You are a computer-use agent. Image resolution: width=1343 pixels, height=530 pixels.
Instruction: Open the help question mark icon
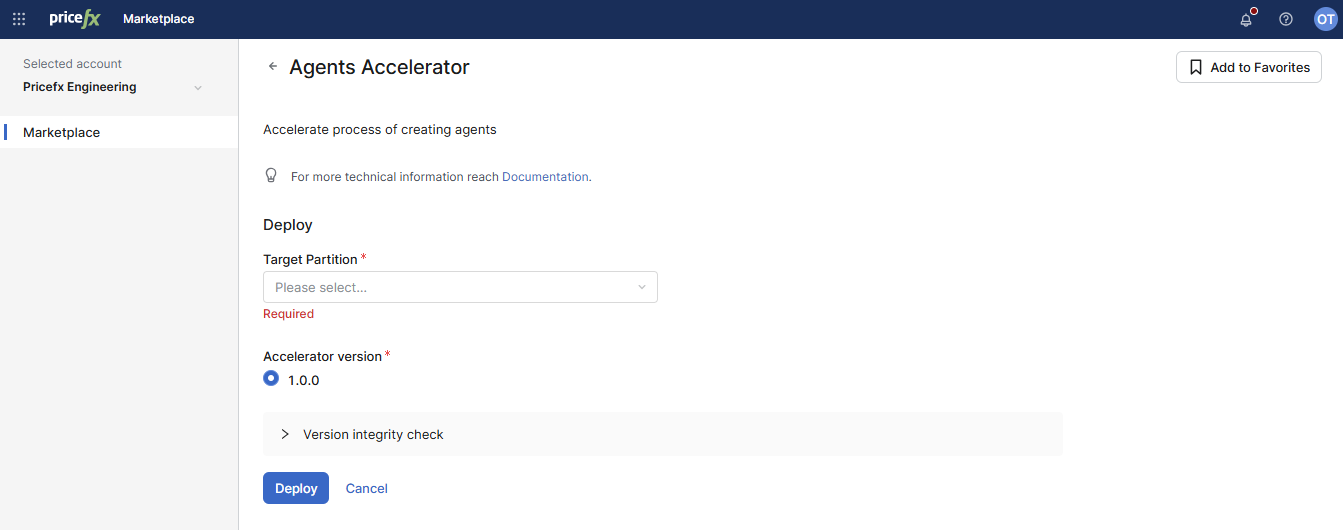point(1286,19)
